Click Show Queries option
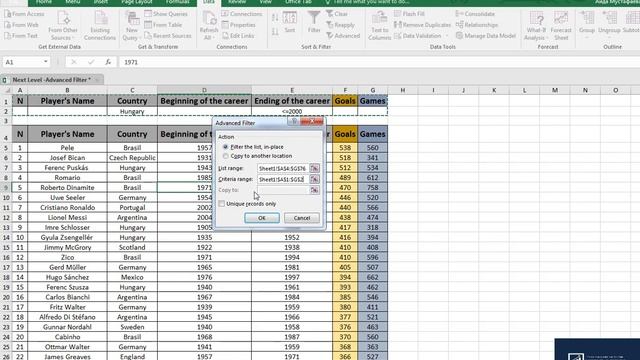Image resolution: width=640 pixels, height=360 pixels. [166, 14]
